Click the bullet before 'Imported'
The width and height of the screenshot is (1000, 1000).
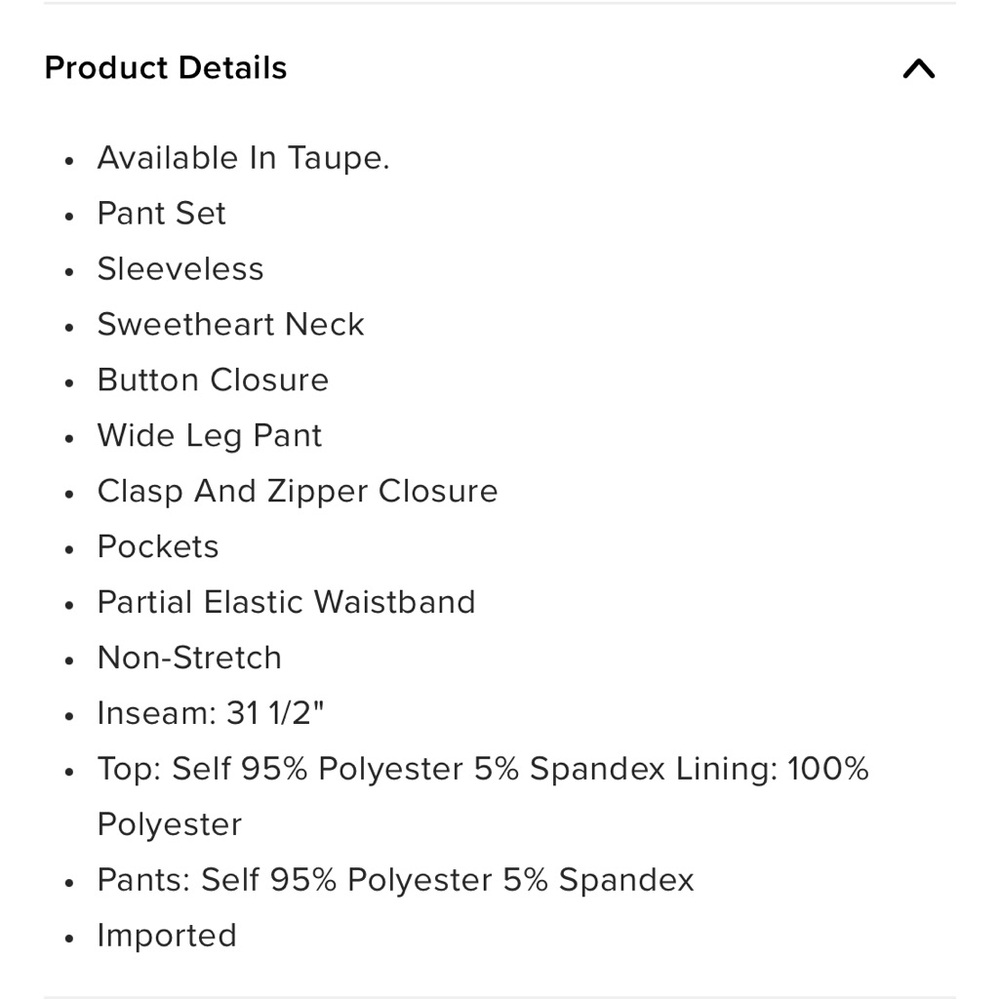(x=70, y=938)
